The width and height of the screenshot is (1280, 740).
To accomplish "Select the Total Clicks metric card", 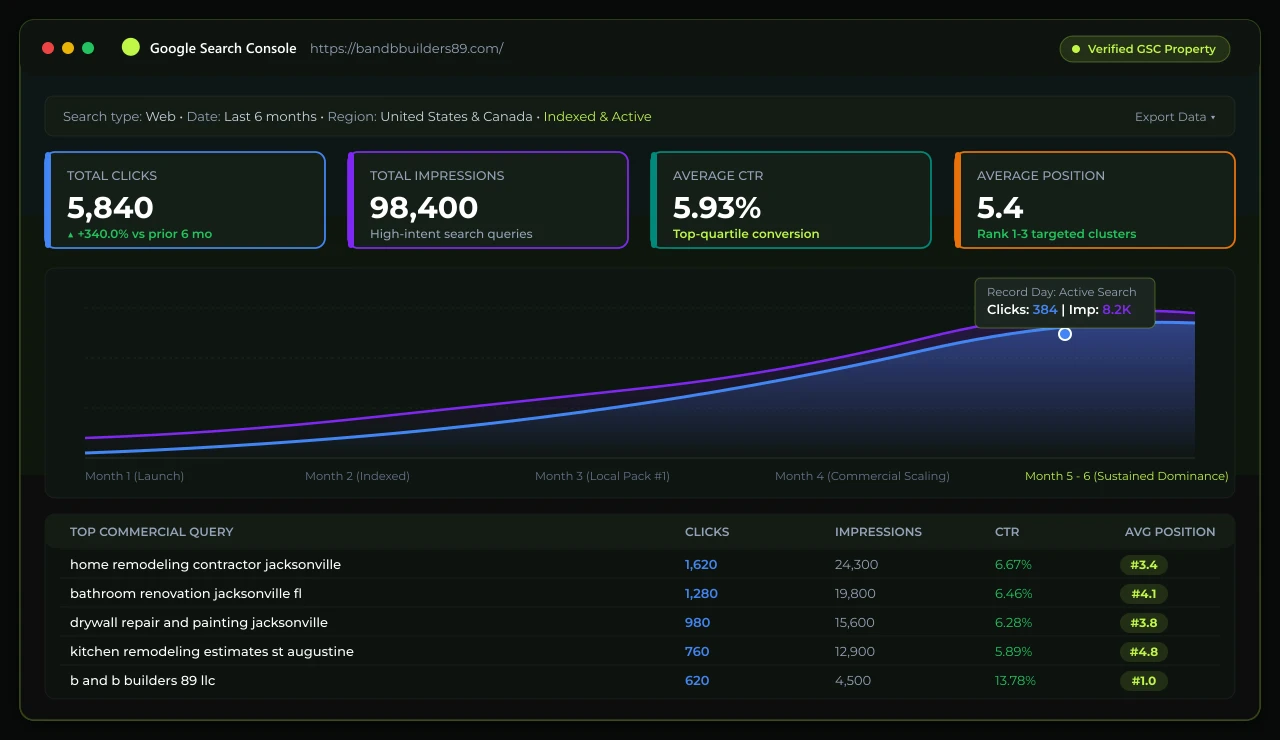I will (185, 200).
